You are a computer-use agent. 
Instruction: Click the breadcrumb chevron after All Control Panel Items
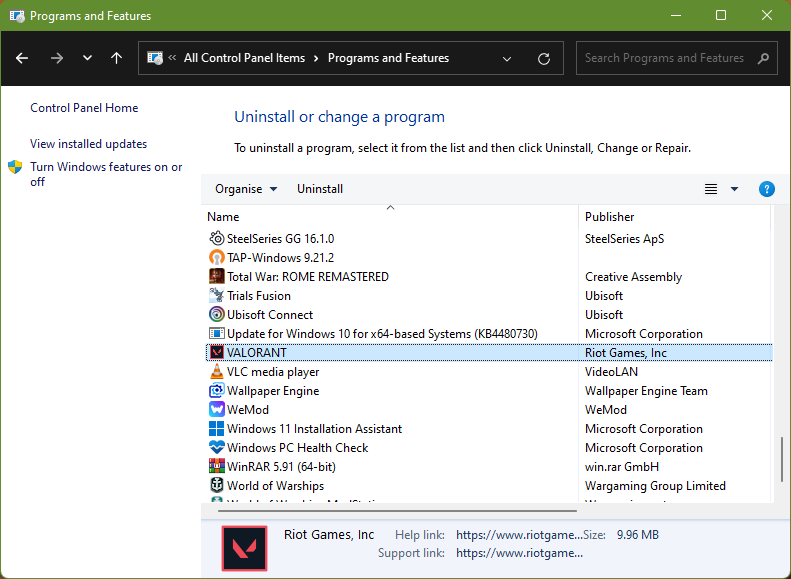[316, 59]
